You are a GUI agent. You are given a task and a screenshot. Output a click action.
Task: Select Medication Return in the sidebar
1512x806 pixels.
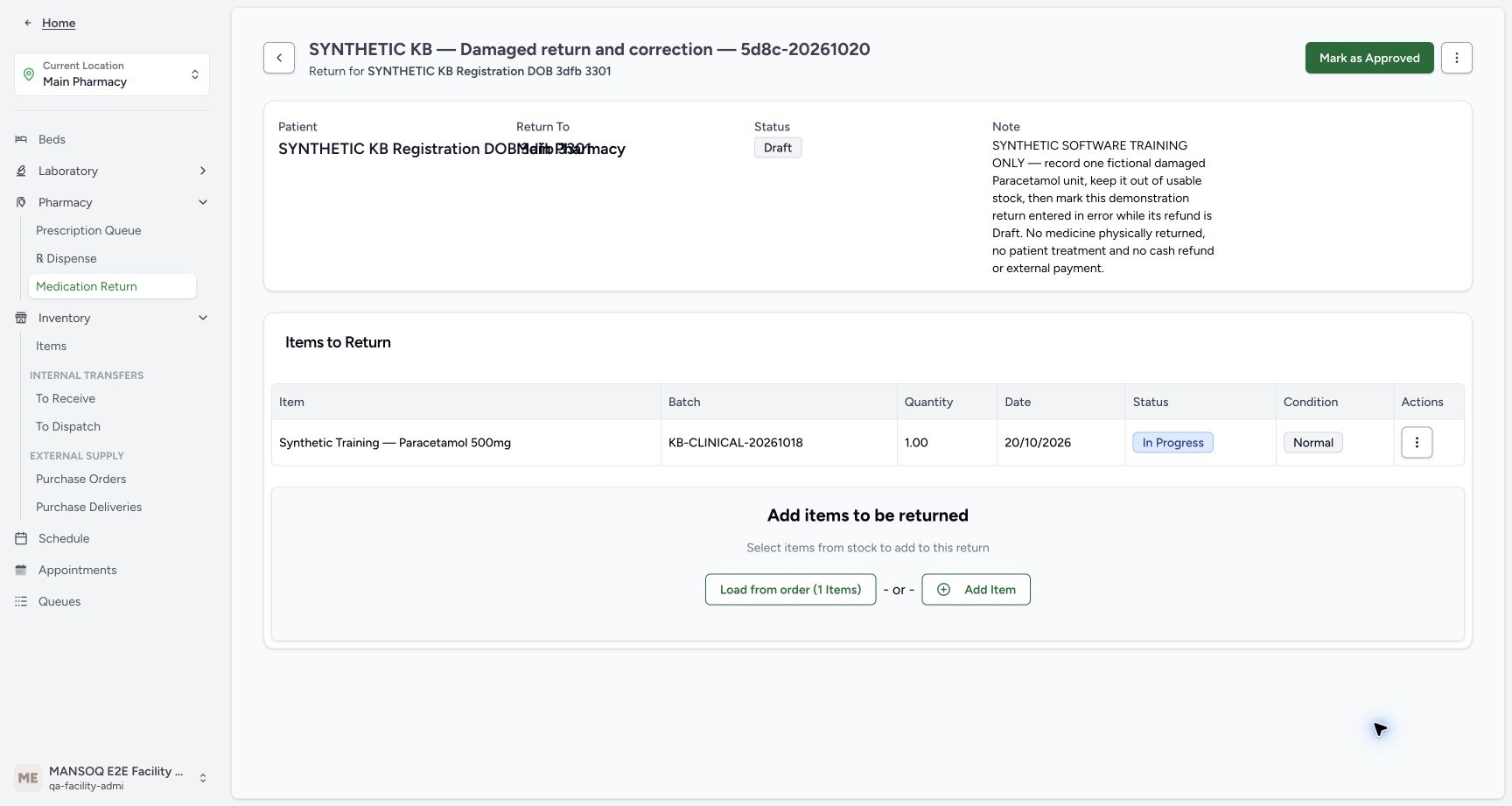[112, 286]
